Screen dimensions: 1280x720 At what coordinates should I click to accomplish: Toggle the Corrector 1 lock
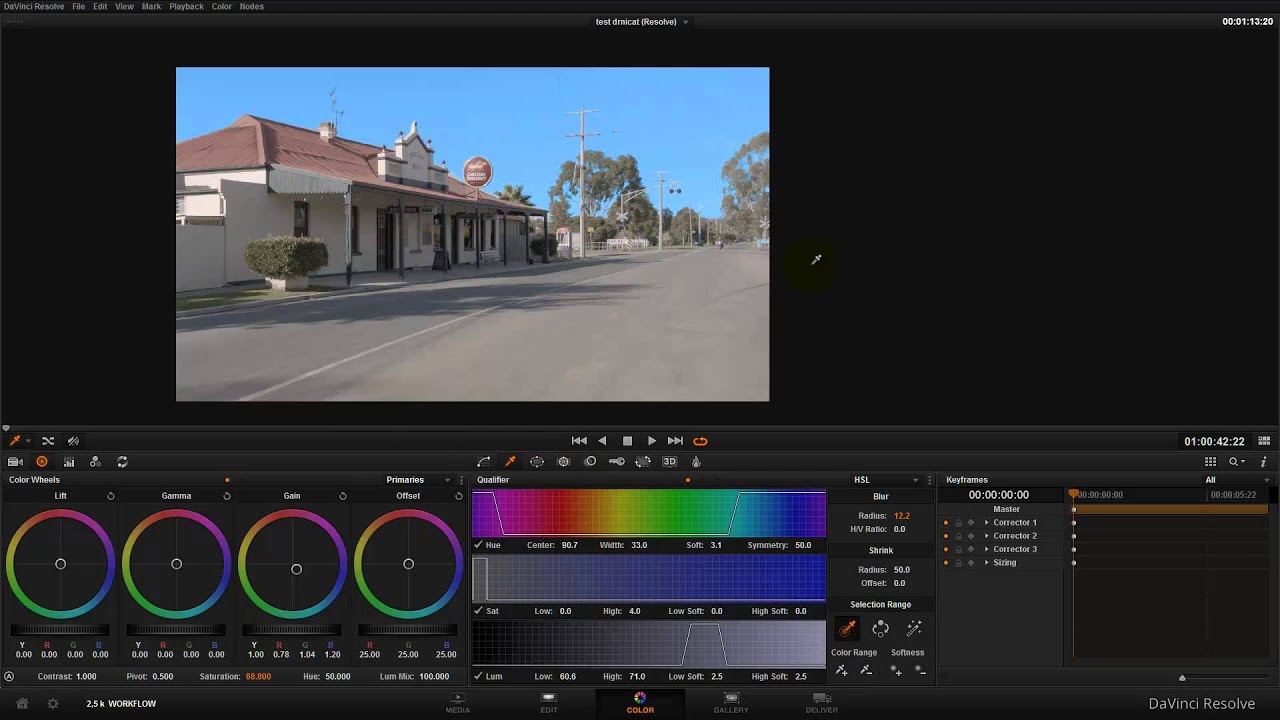(x=958, y=522)
